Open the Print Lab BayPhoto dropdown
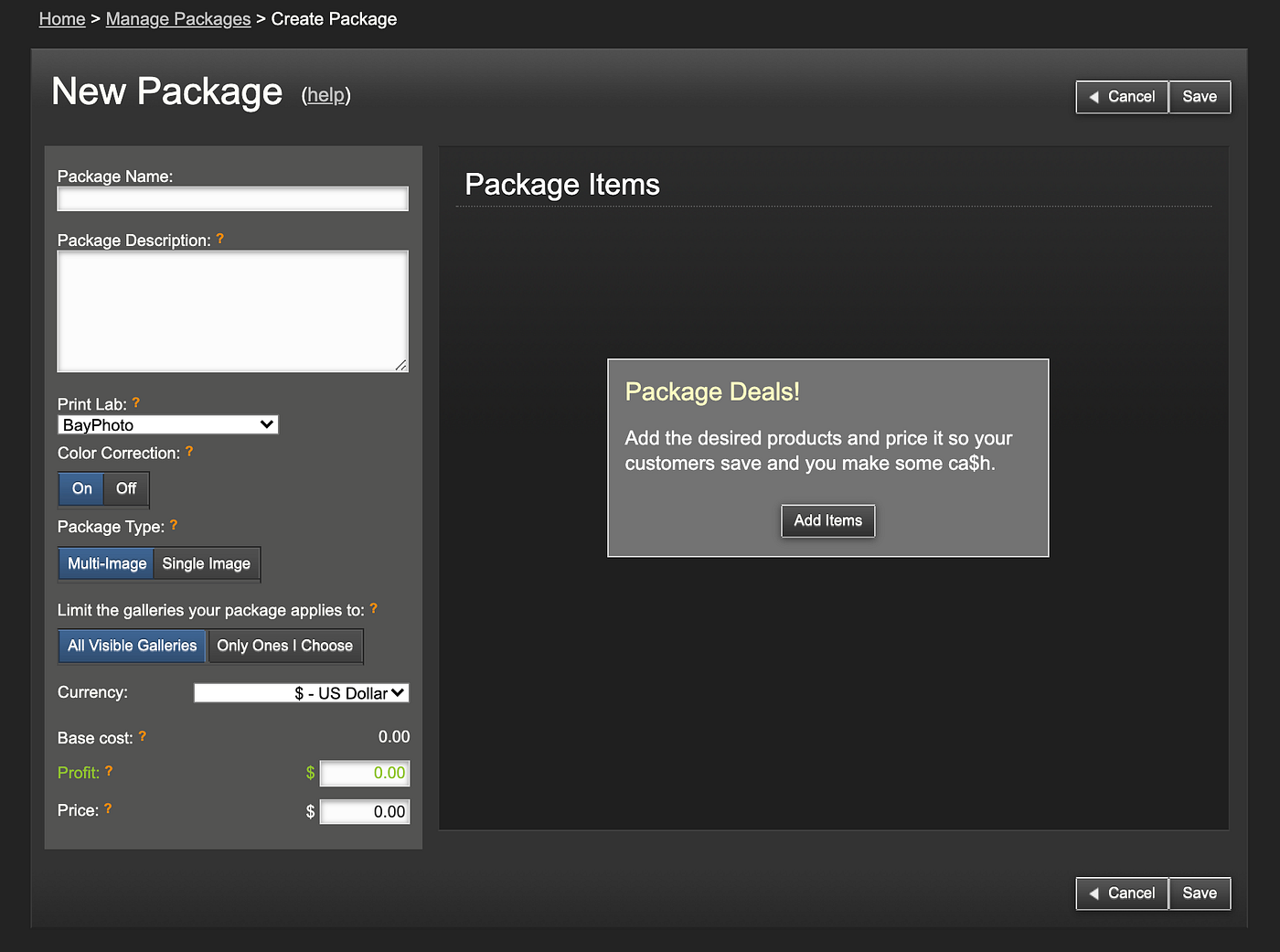Viewport: 1280px width, 952px height. point(168,425)
